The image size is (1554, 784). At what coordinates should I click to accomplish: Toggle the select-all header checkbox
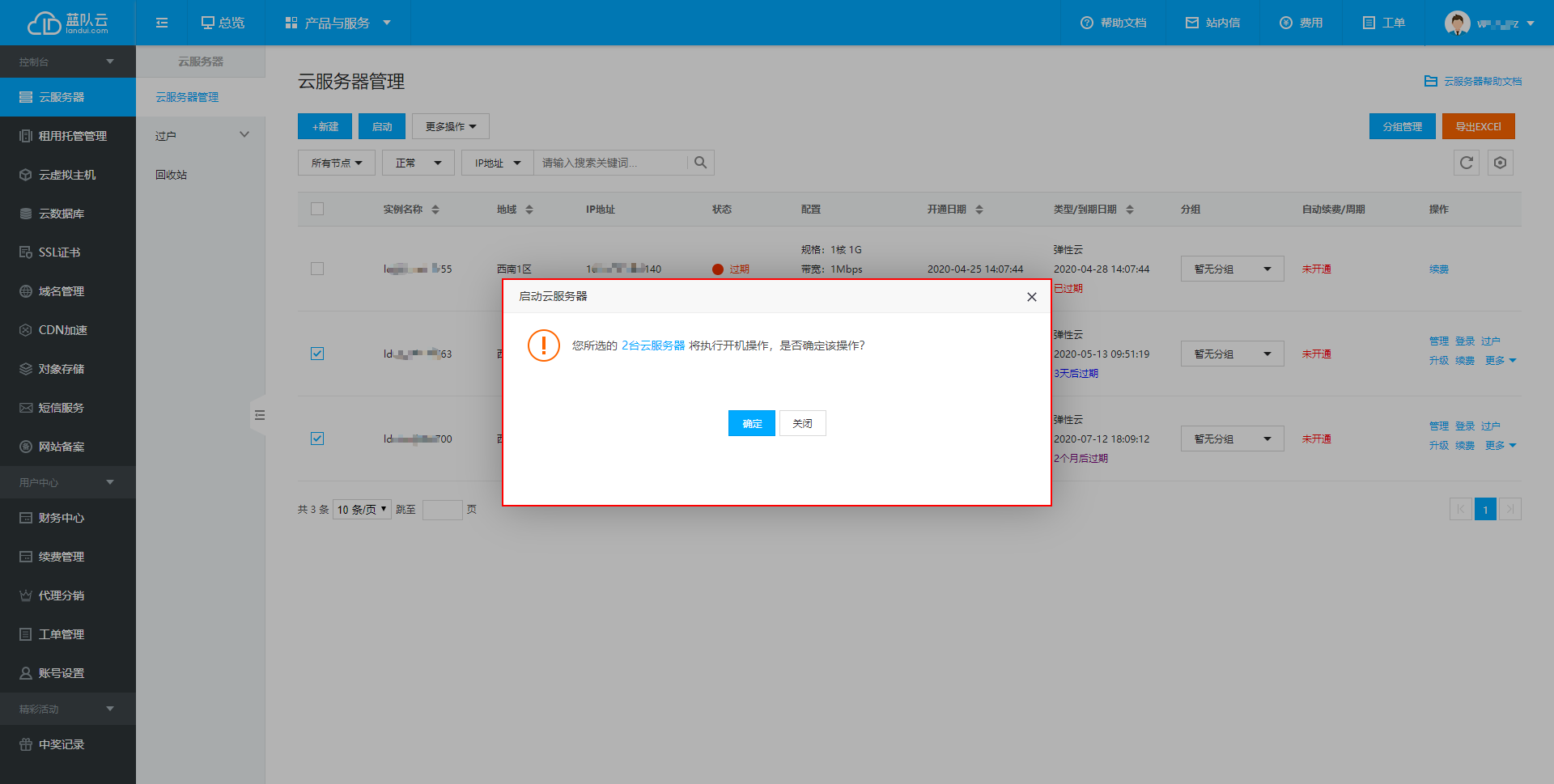pos(317,209)
